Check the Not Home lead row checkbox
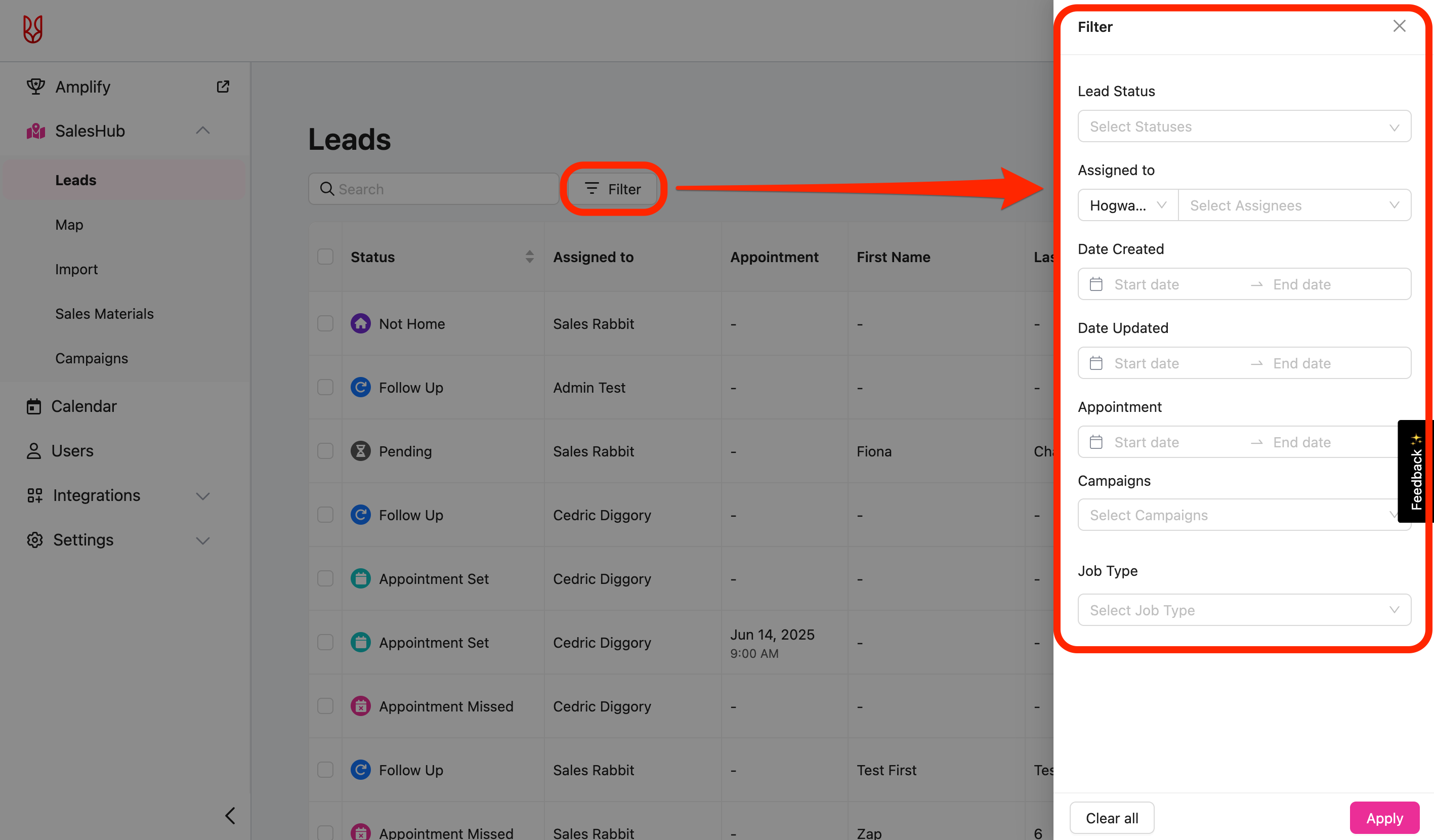Viewport: 1434px width, 840px height. point(325,323)
